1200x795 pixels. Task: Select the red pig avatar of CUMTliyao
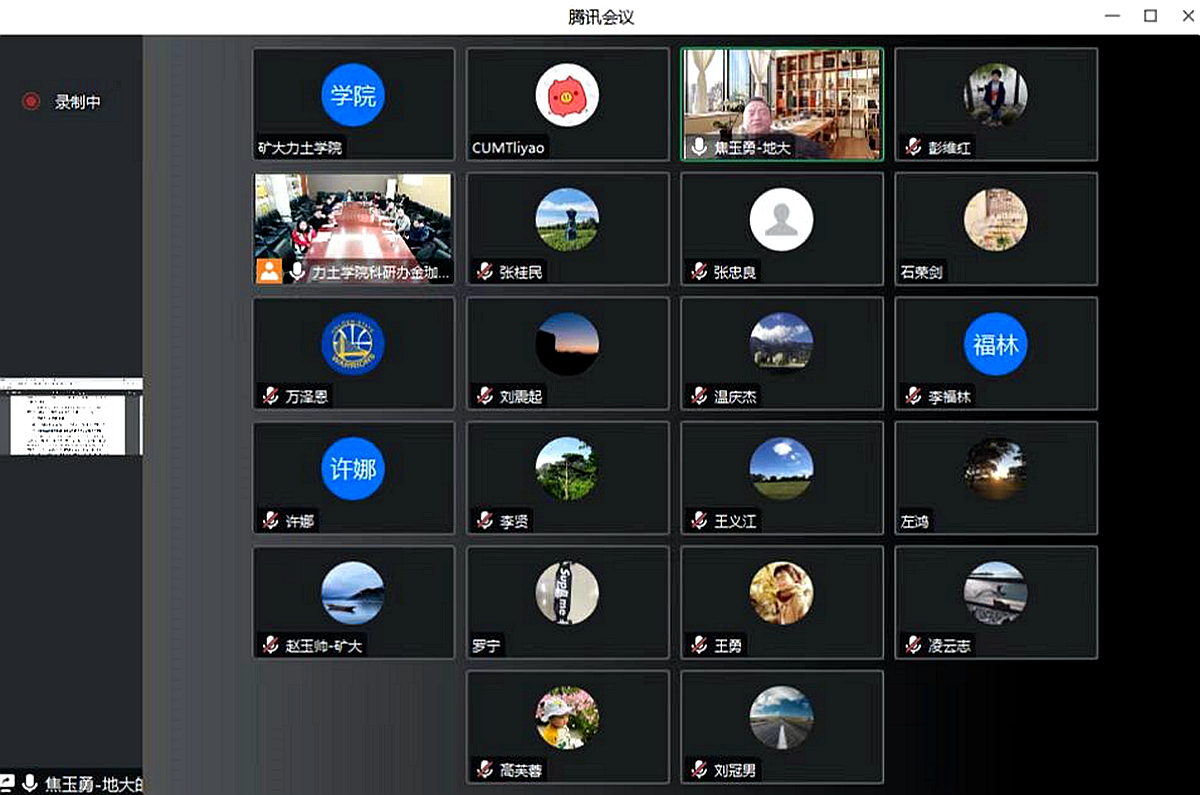567,95
